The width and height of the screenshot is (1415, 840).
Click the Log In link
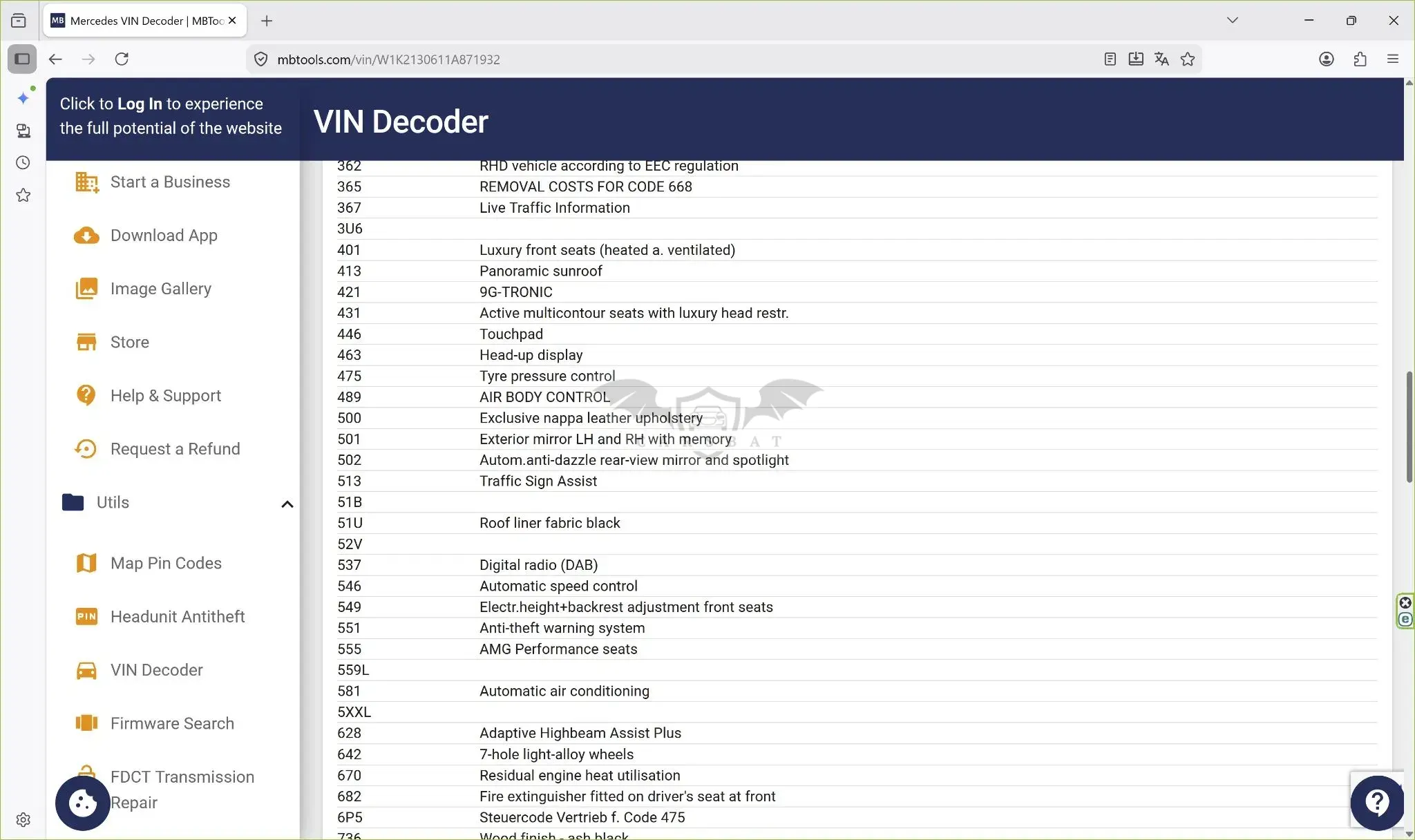(x=140, y=104)
